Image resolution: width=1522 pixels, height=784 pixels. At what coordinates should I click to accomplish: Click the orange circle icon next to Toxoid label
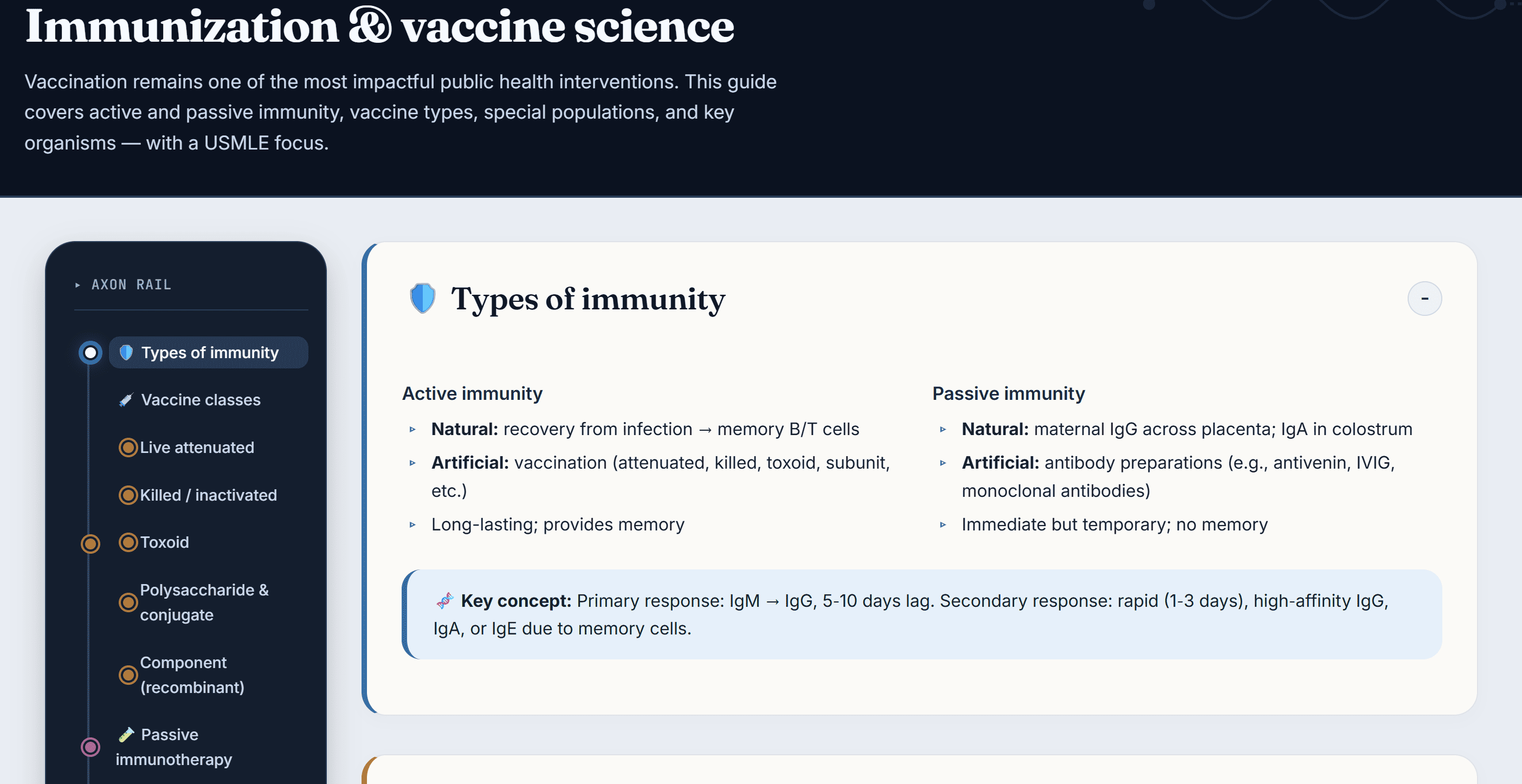point(128,542)
